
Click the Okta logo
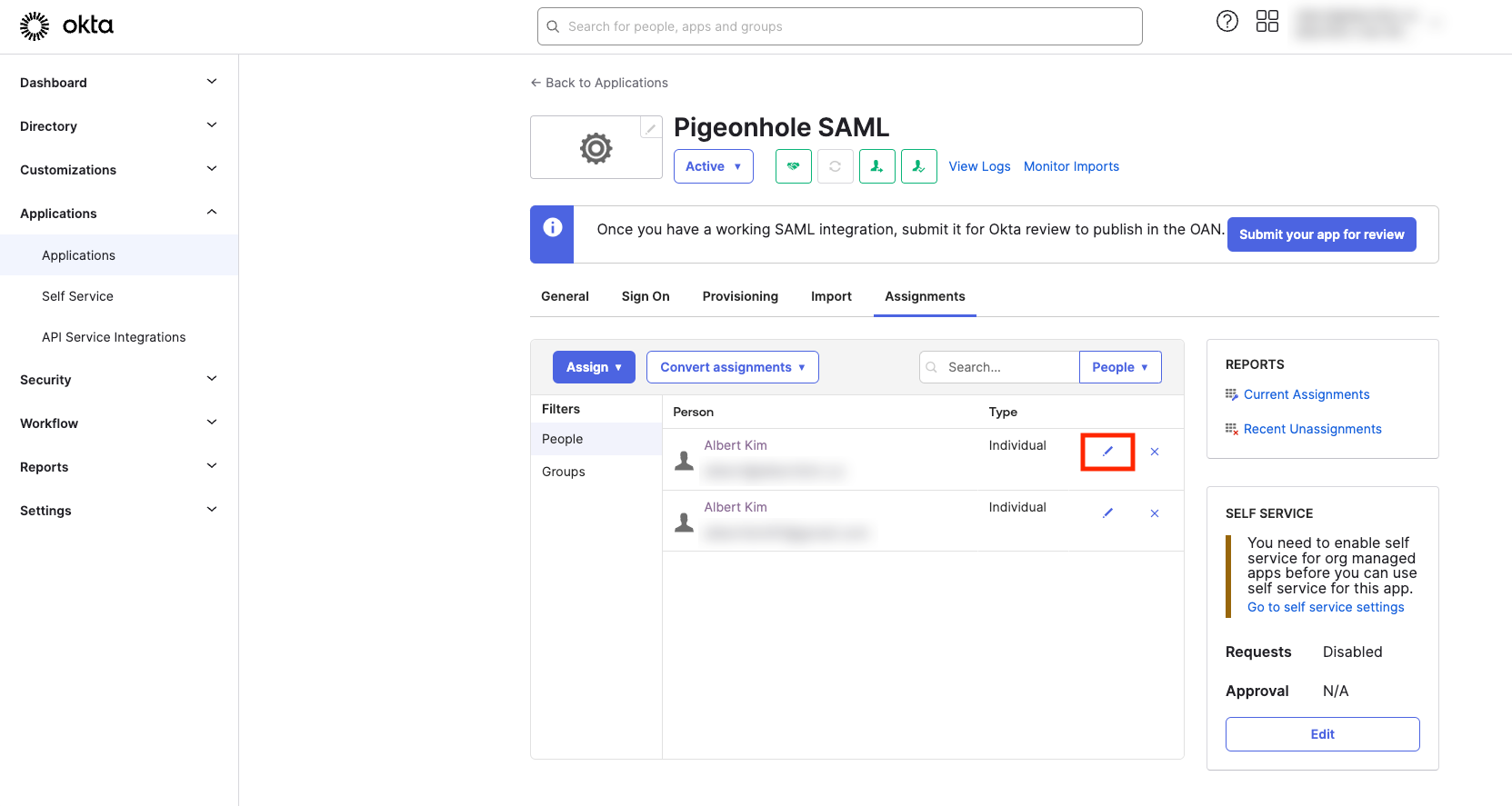click(x=66, y=25)
